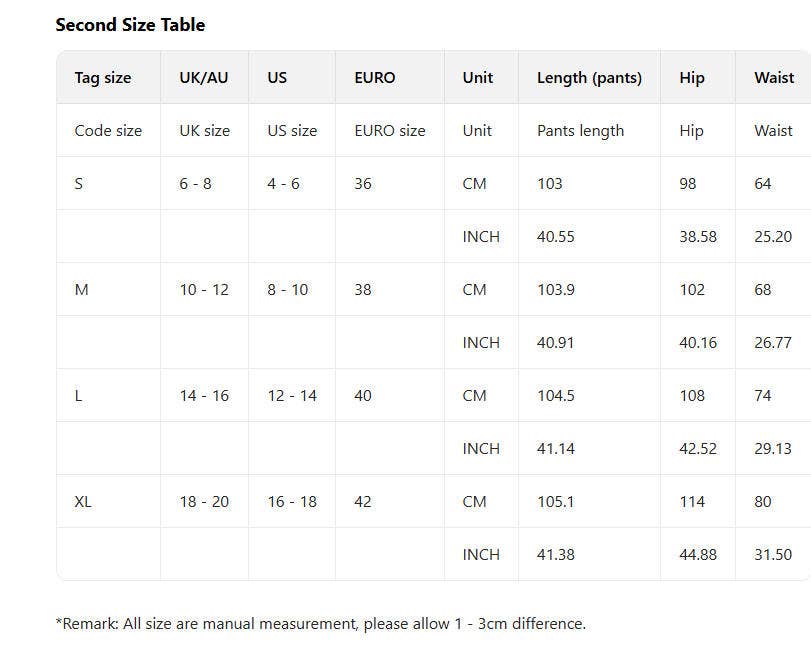The height and width of the screenshot is (647, 811).
Task: Select the pants length value '103.9'
Action: tap(555, 290)
